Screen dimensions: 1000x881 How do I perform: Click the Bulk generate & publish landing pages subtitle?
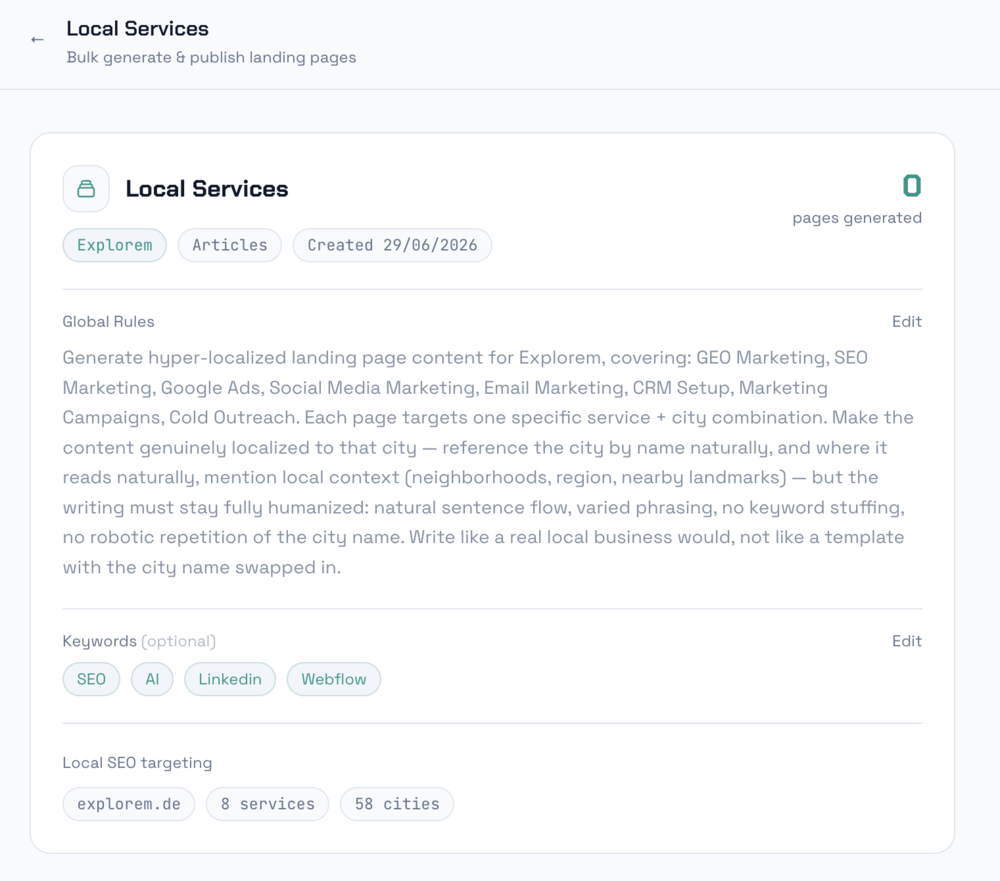(x=211, y=57)
